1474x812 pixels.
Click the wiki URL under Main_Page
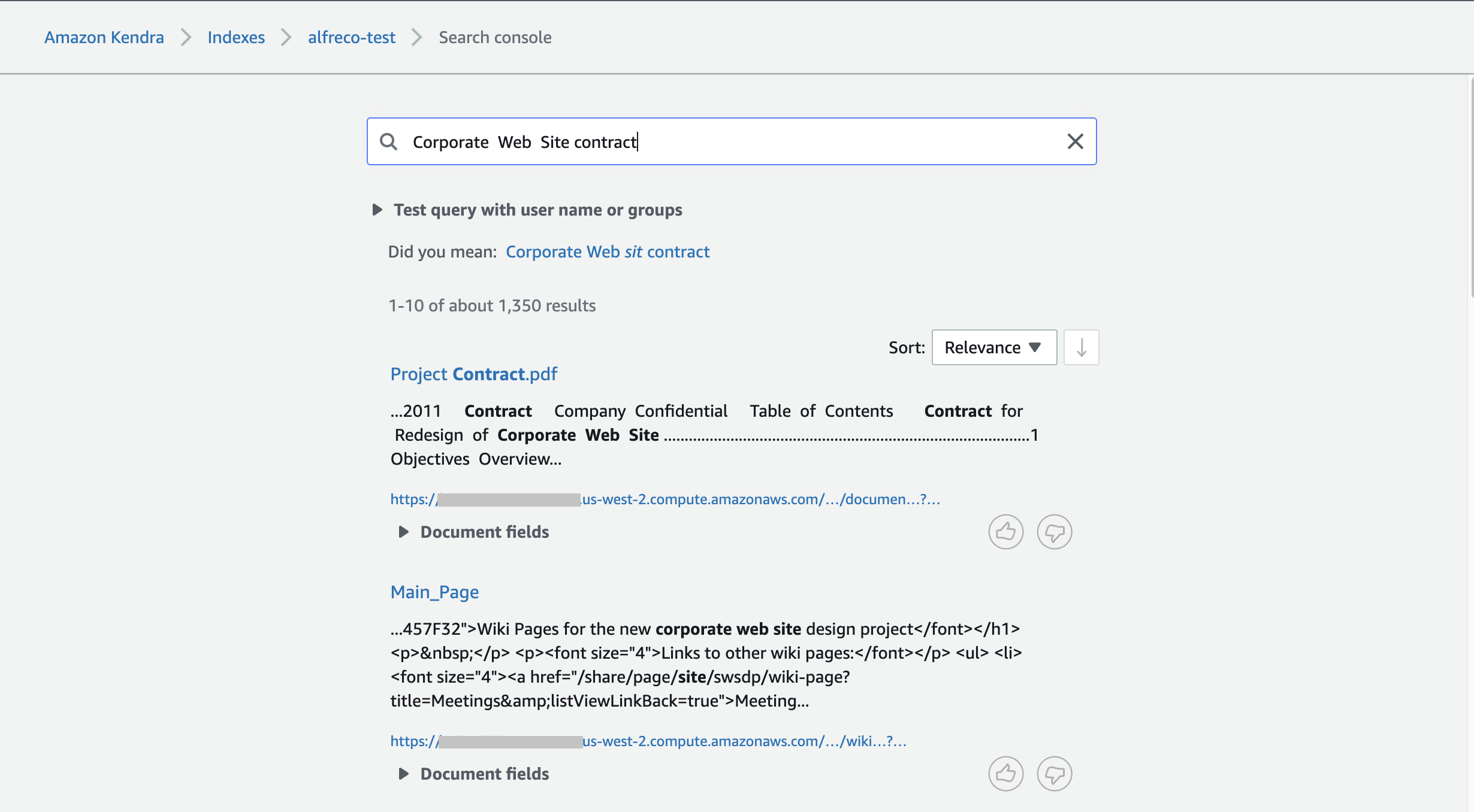(648, 741)
